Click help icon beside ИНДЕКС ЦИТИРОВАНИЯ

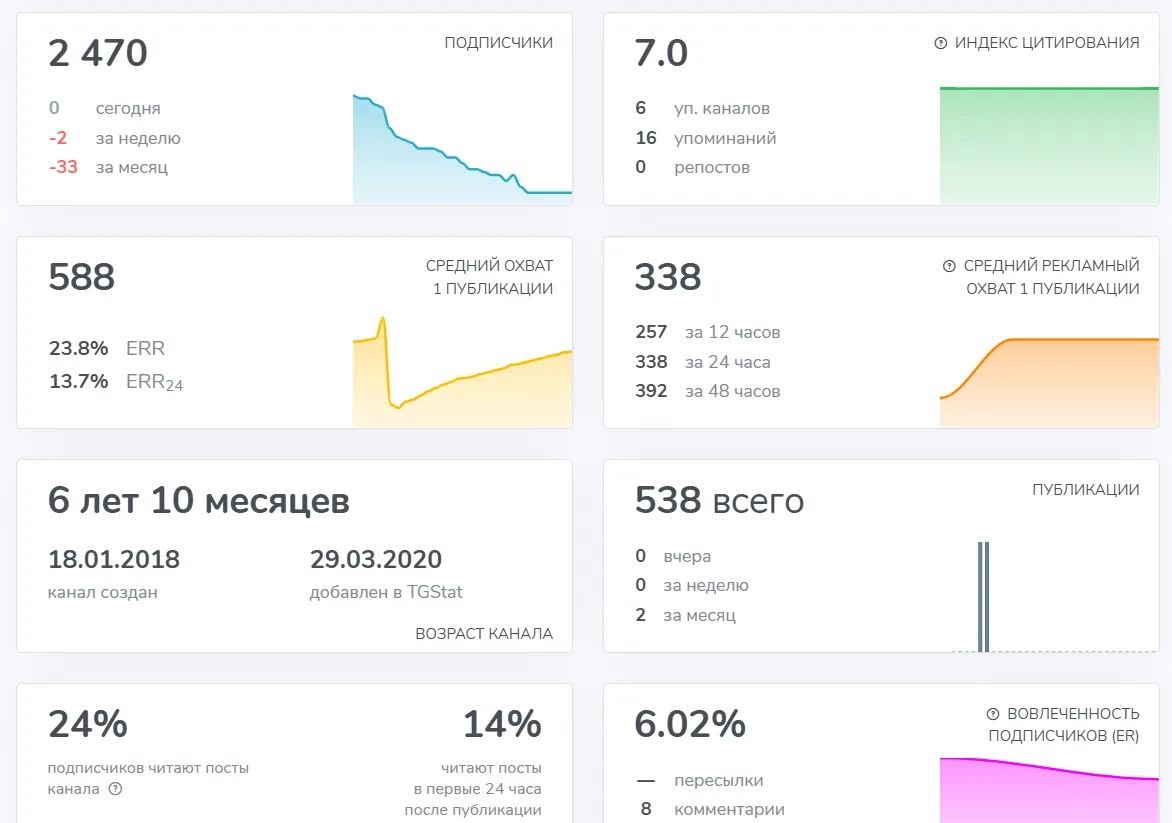pyautogui.click(x=940, y=43)
